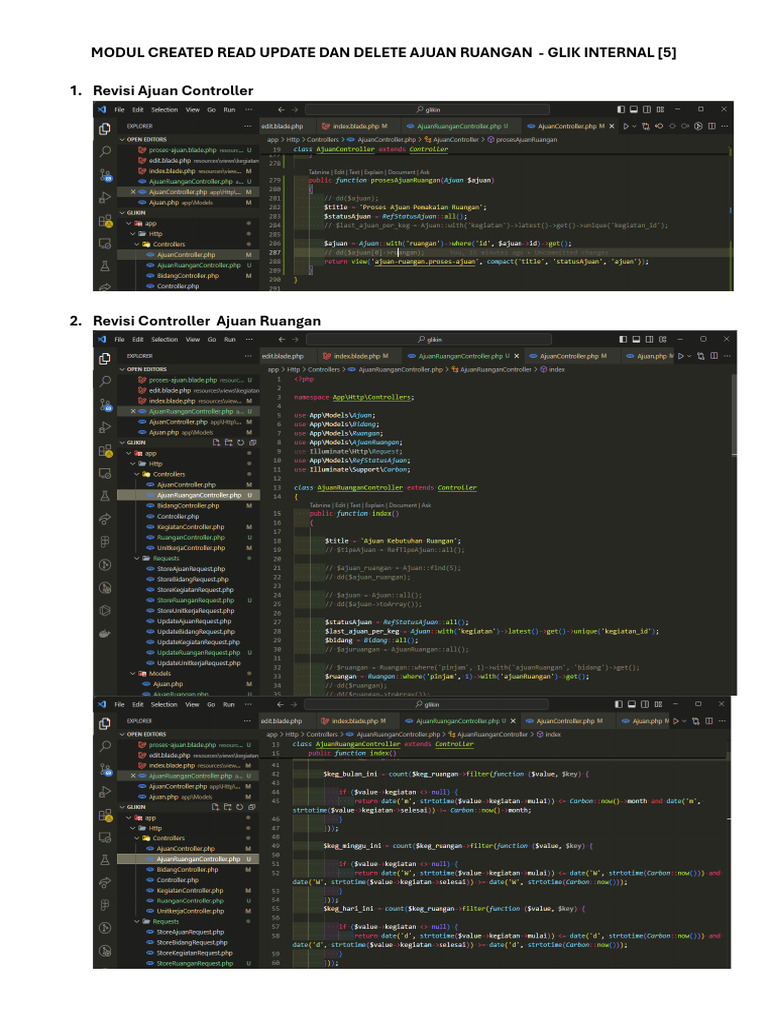Screen dimensions: 768x1024
Task: Collapse the Models folder in the explorer tree
Action: (x=133, y=673)
